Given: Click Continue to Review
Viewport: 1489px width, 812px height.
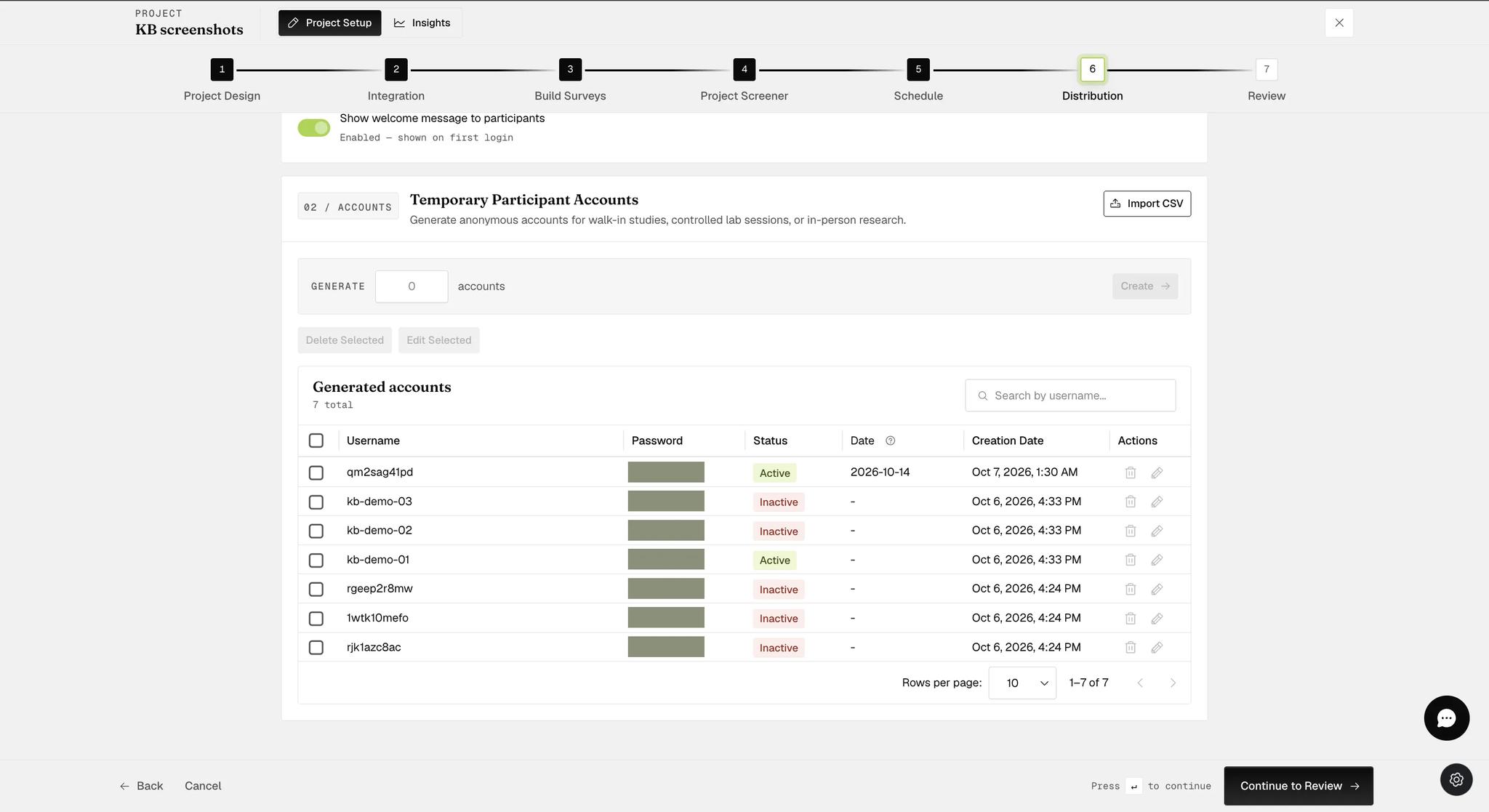Looking at the screenshot, I should (1298, 786).
